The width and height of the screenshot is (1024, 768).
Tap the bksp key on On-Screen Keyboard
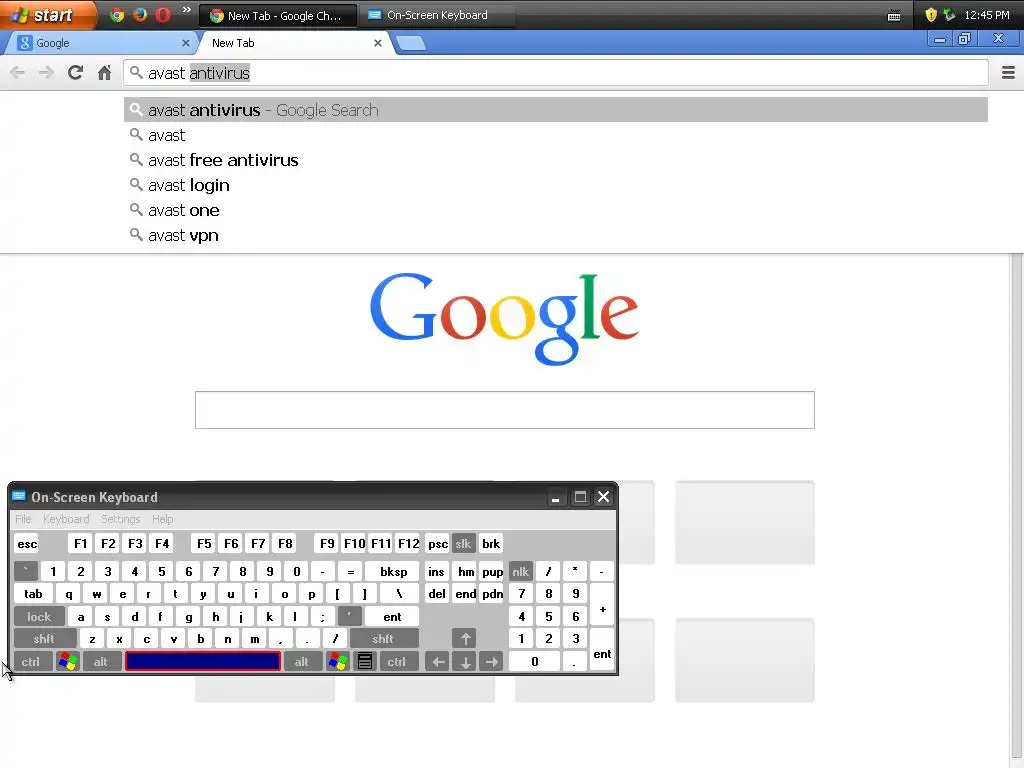(x=393, y=571)
